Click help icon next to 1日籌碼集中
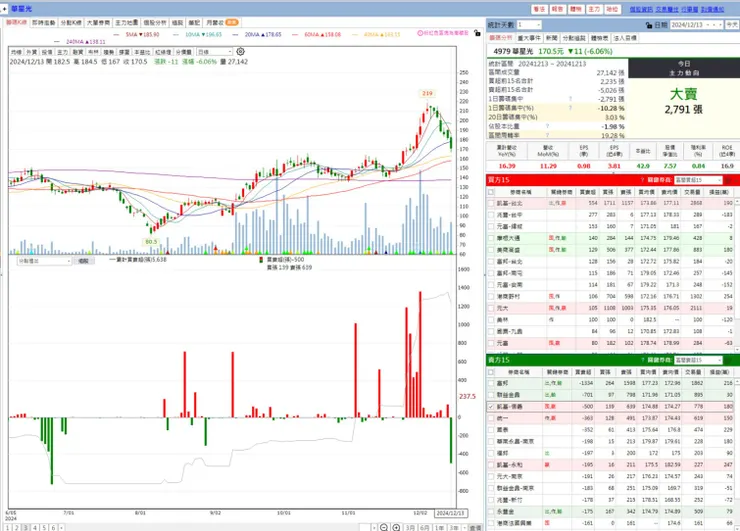Image resolution: width=740 pixels, height=531 pixels. (570, 99)
